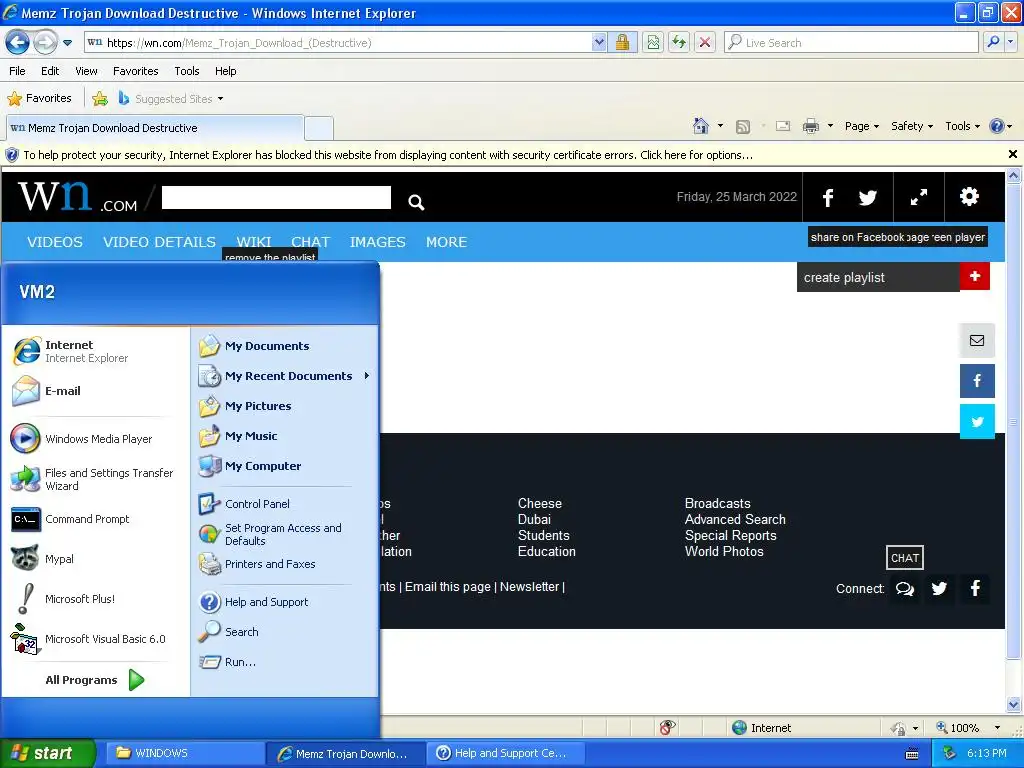
Task: Click the Add to Favorites Bar icon
Action: [100, 99]
